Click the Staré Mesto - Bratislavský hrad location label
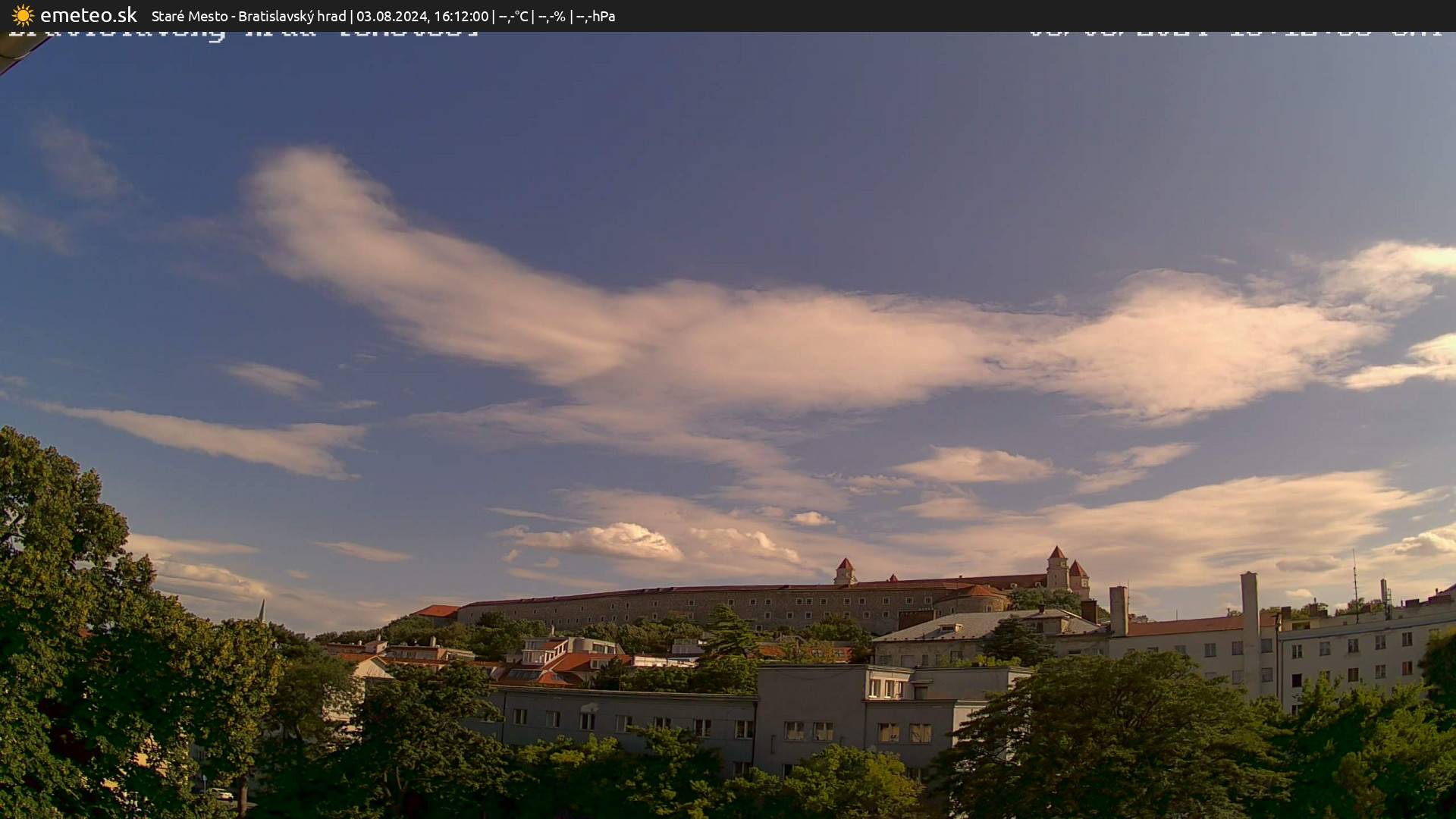1456x819 pixels. (x=250, y=15)
